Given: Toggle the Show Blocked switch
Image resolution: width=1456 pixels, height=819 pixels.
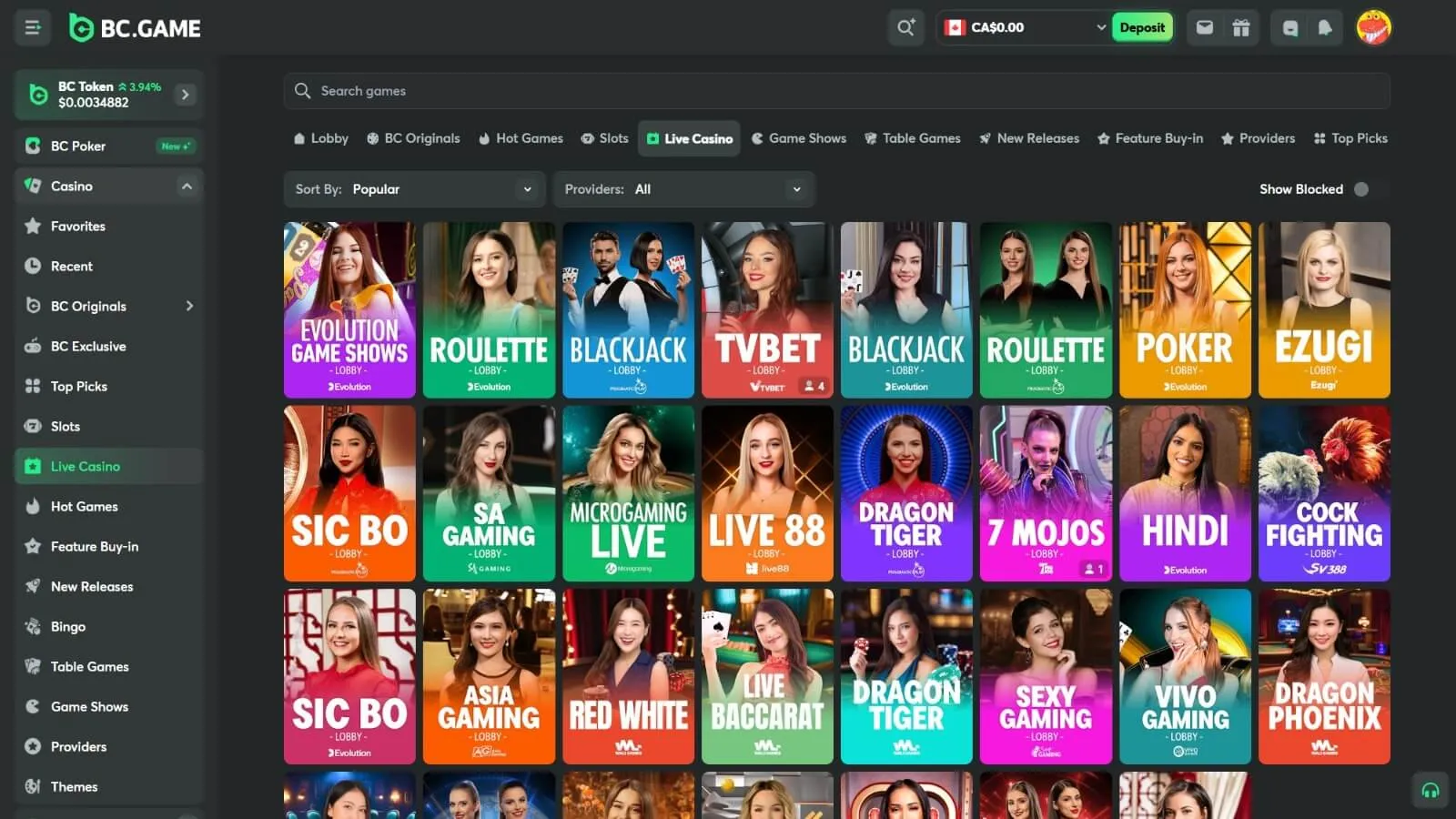Looking at the screenshot, I should coord(1360,189).
